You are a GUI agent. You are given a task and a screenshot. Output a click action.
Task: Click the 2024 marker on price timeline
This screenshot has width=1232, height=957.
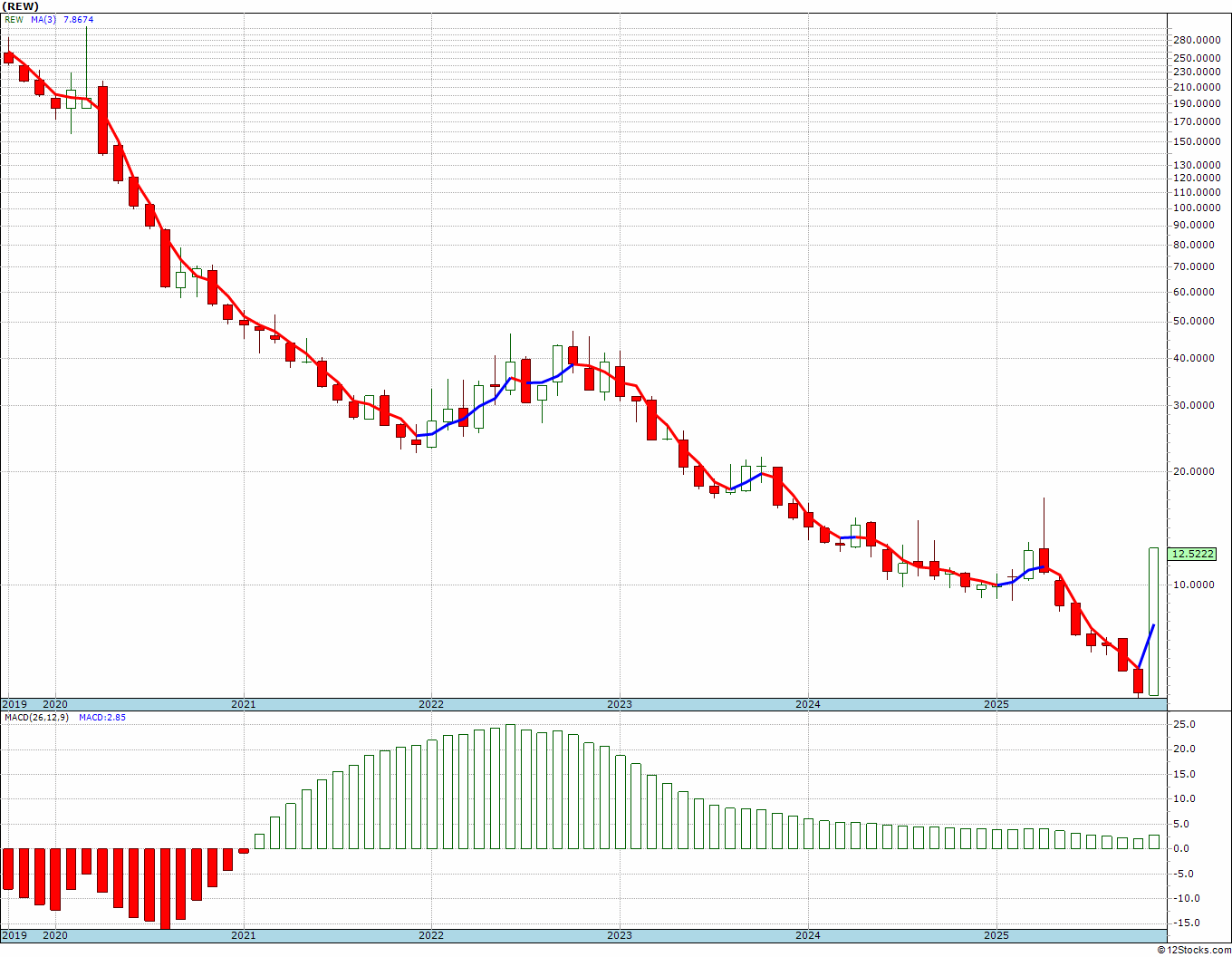coord(808,704)
